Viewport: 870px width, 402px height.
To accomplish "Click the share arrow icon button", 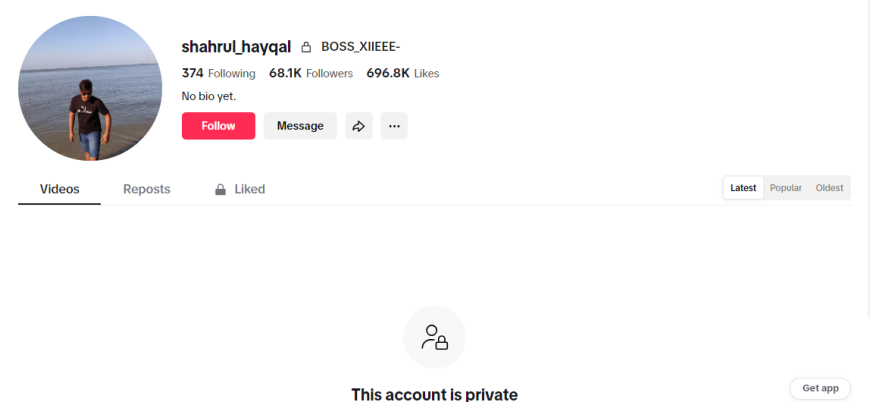I will click(x=359, y=126).
